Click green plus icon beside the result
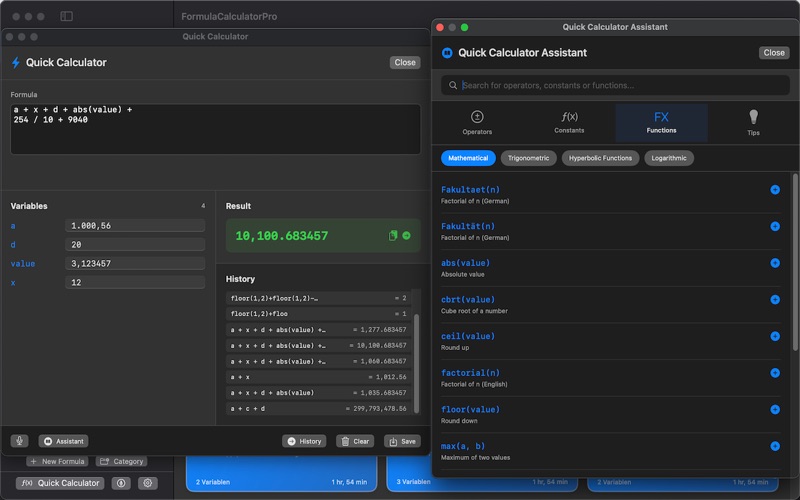Screen dimensions: 800x500 407,235
